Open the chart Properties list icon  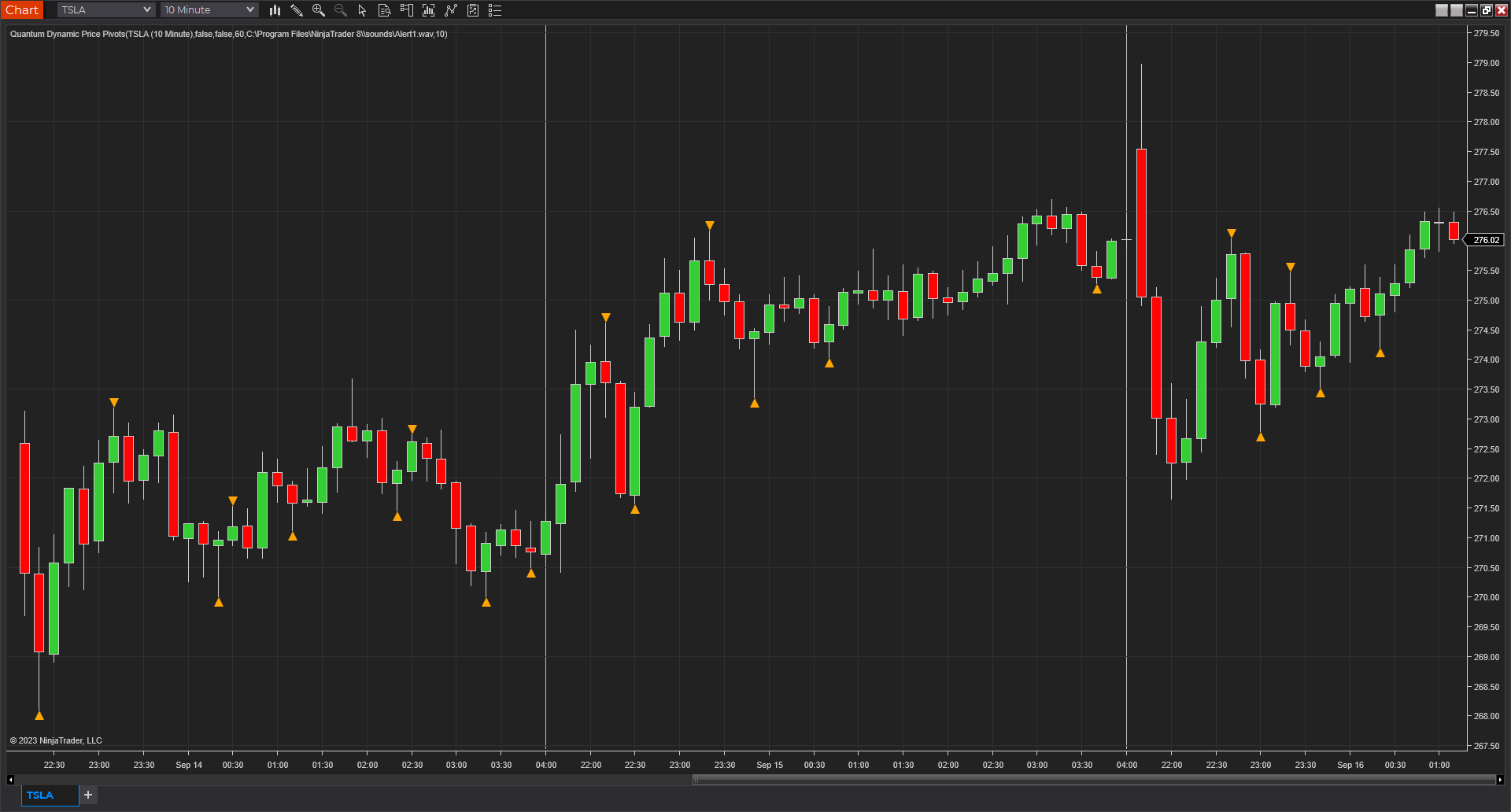(495, 10)
